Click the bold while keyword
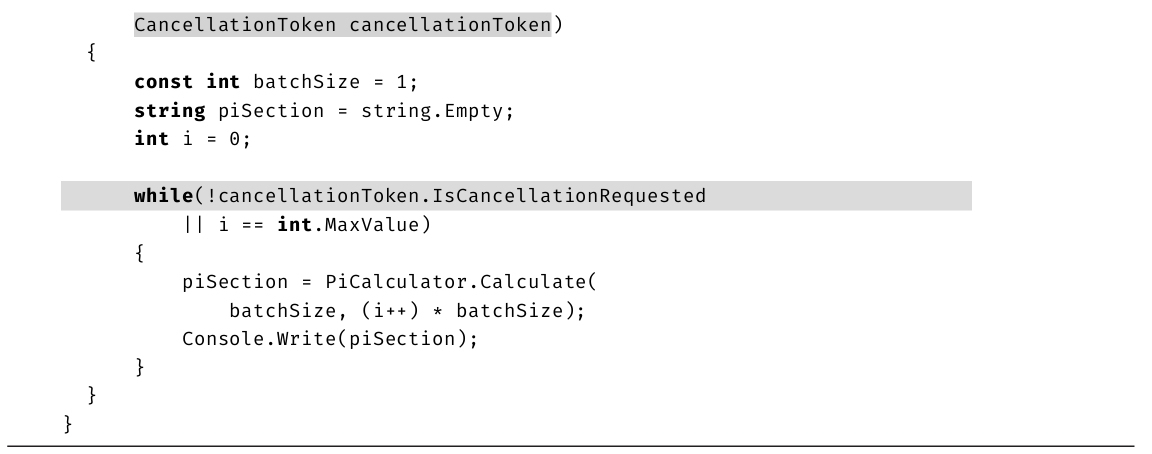1152x454 pixels. coord(163,196)
